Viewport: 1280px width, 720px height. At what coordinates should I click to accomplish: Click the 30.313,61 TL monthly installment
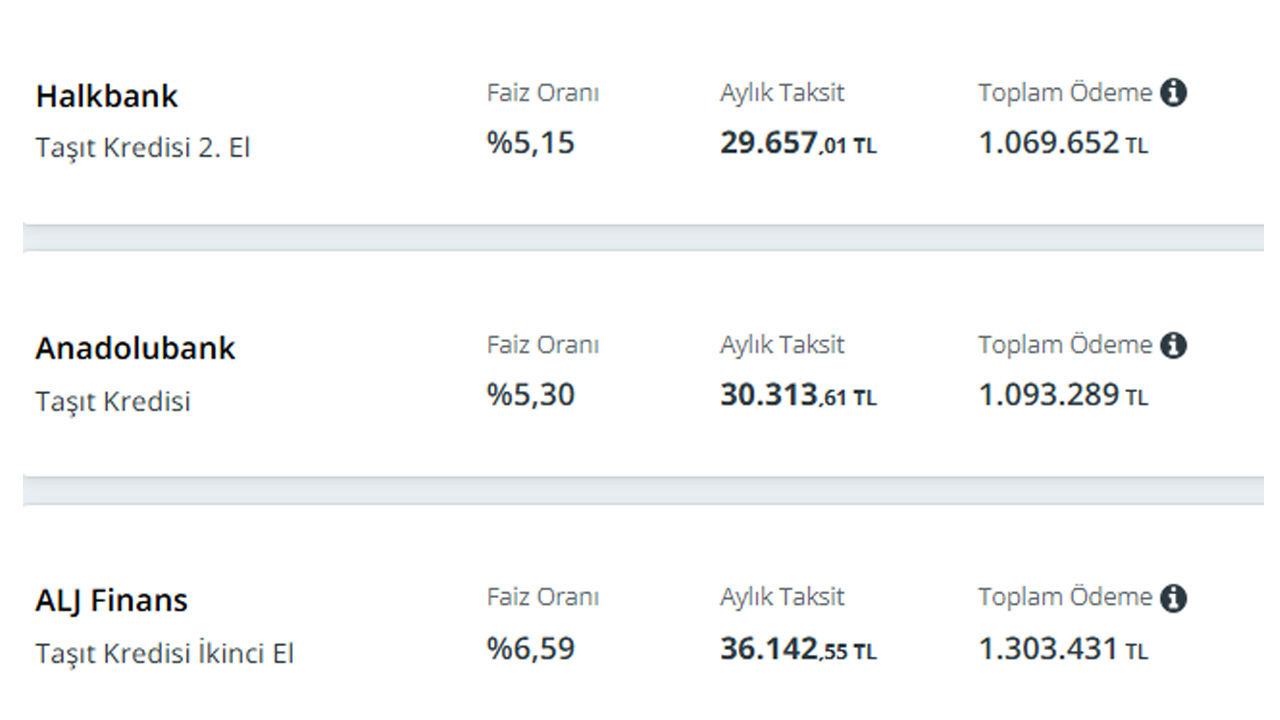click(798, 396)
